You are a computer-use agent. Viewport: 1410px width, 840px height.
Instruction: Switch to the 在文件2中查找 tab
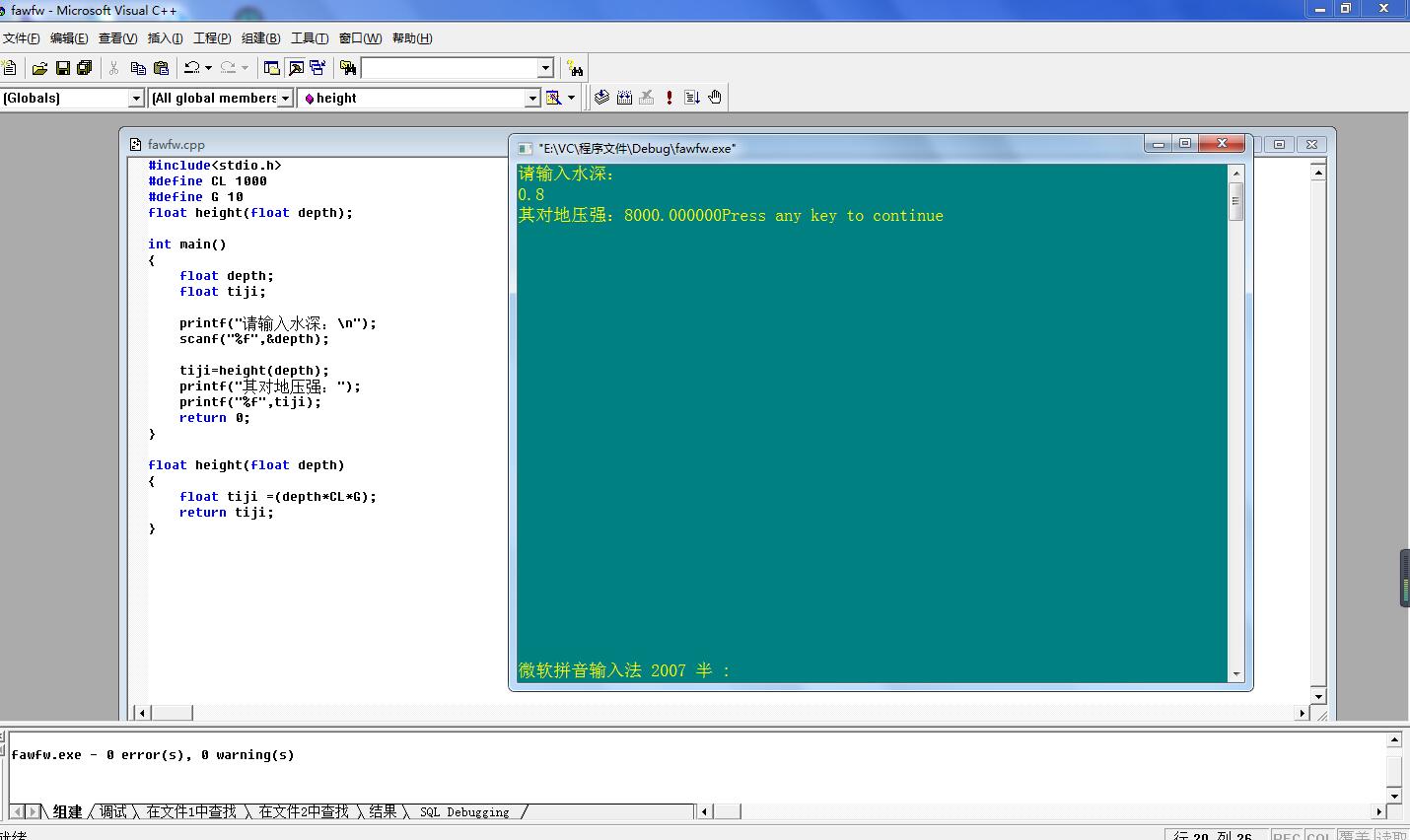coord(304,811)
